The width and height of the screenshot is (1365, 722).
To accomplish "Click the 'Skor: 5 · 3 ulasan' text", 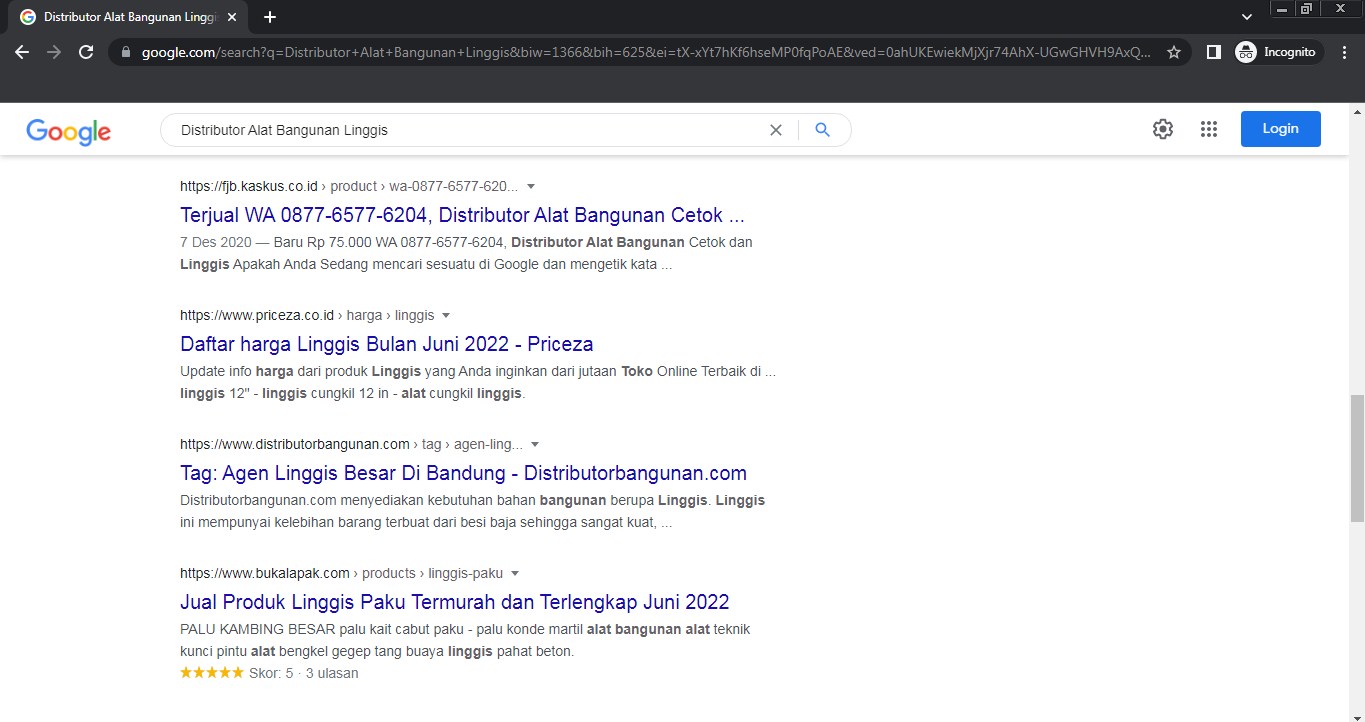I will point(304,673).
